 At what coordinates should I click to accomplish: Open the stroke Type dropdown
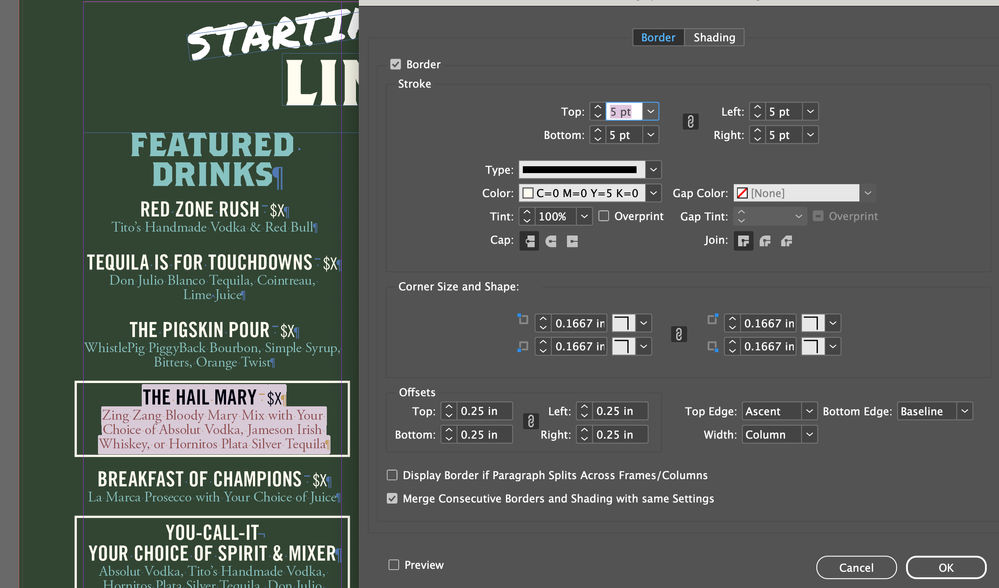(654, 170)
